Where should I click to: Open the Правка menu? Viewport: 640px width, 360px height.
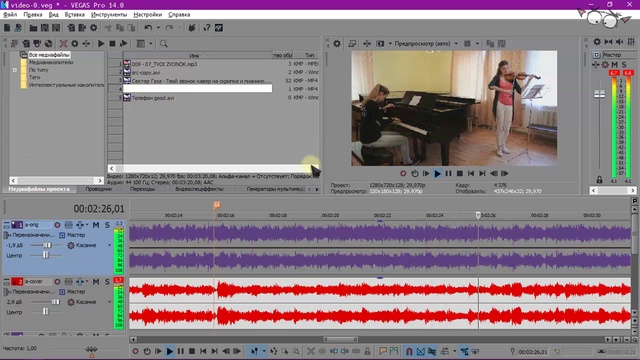click(x=33, y=14)
